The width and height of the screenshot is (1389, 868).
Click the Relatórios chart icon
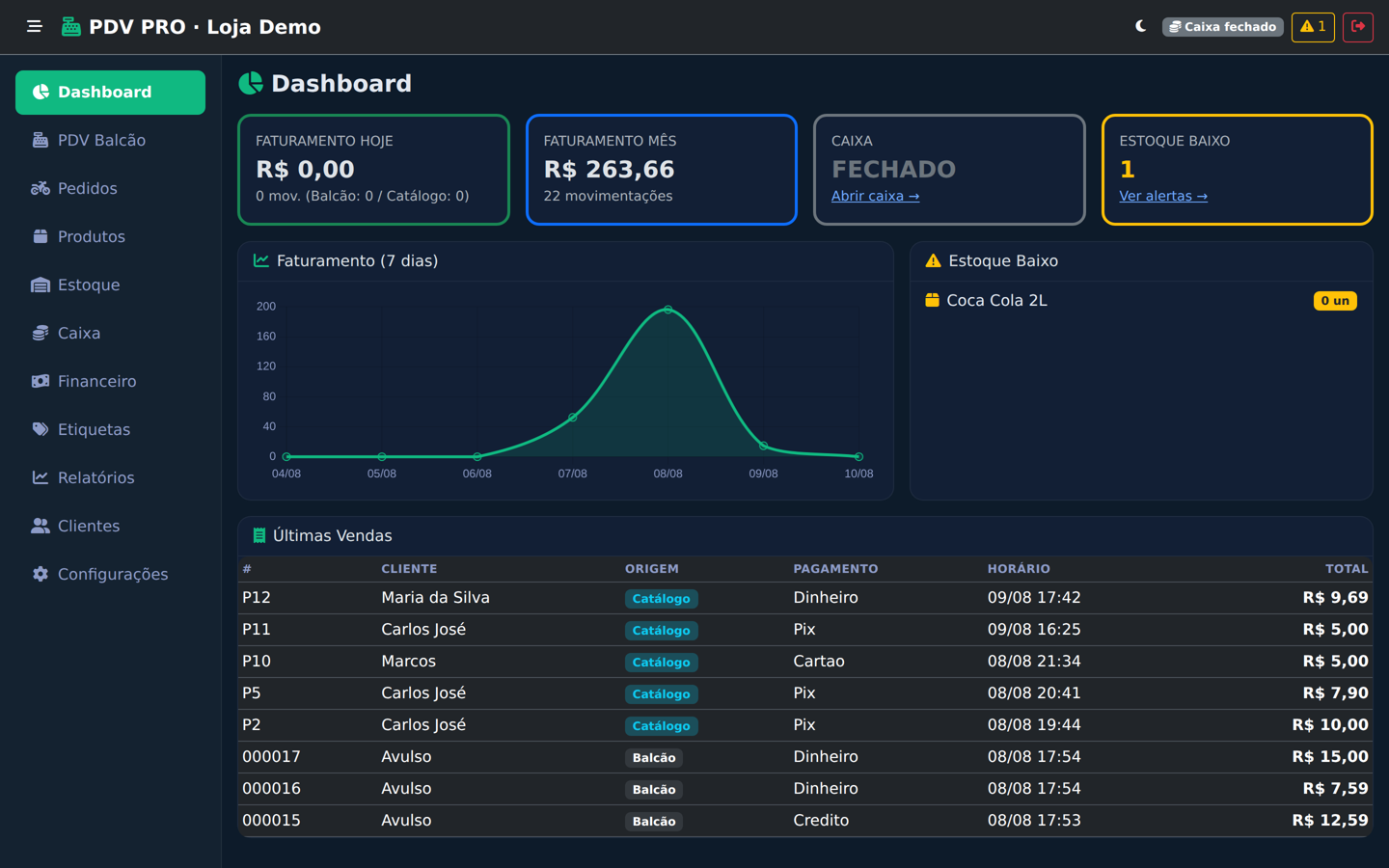41,478
